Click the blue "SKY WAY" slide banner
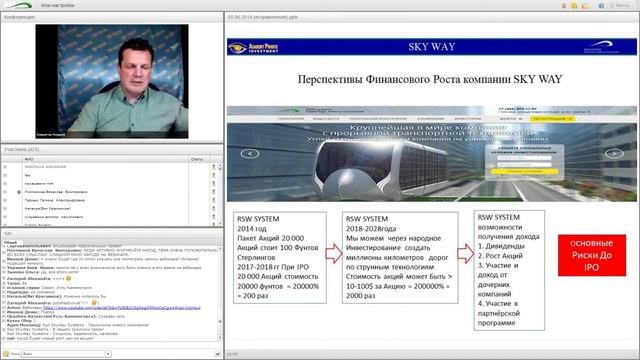The width and height of the screenshot is (640, 360). coord(432,47)
